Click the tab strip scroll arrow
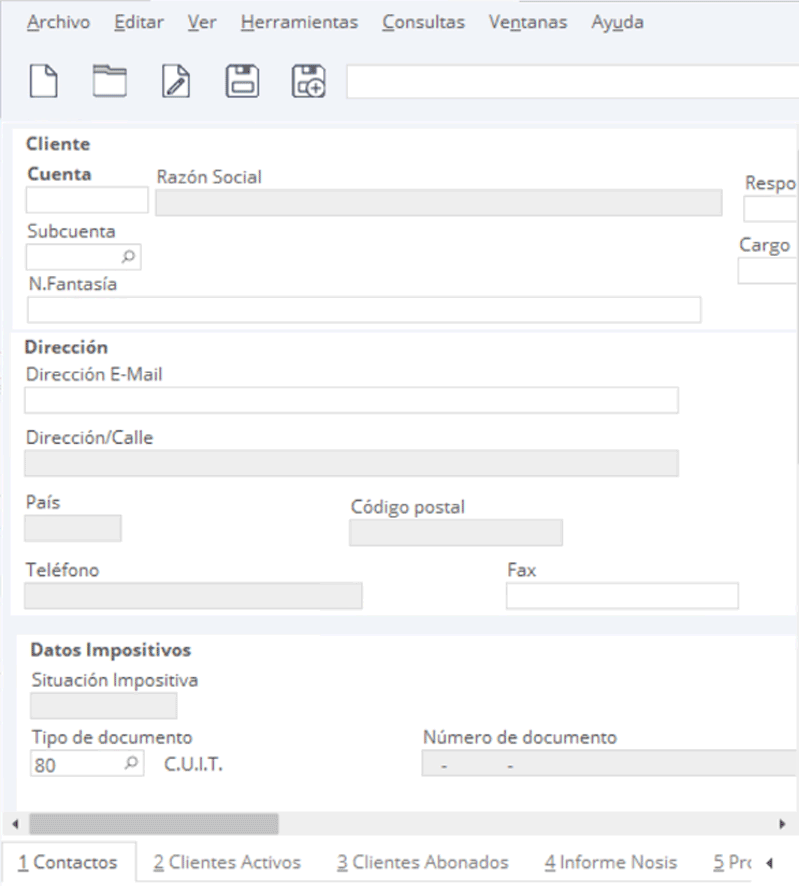799x886 pixels. [x=769, y=862]
